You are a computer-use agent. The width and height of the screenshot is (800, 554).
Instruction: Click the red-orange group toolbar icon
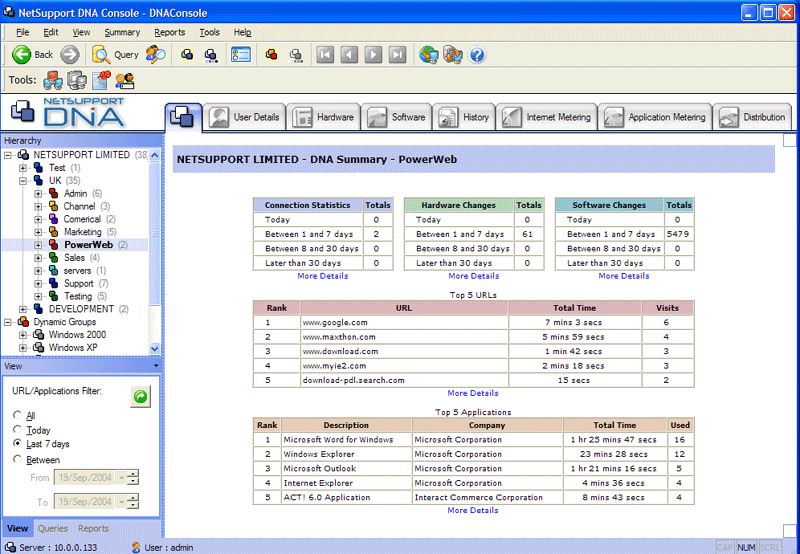pos(271,54)
